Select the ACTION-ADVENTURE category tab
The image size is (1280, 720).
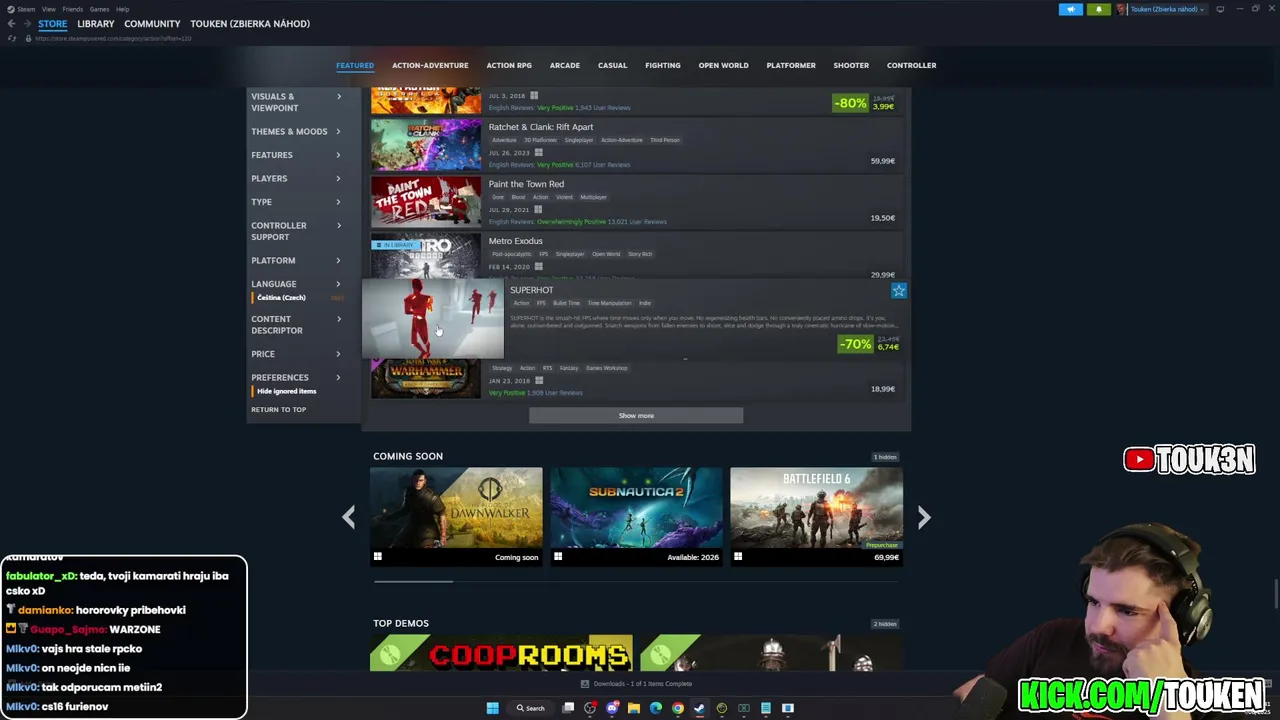point(430,65)
